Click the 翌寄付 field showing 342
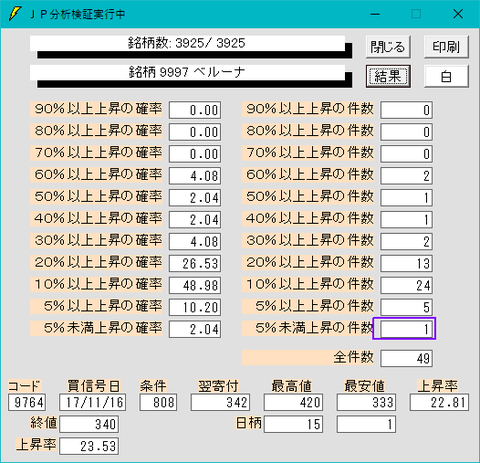 220,402
